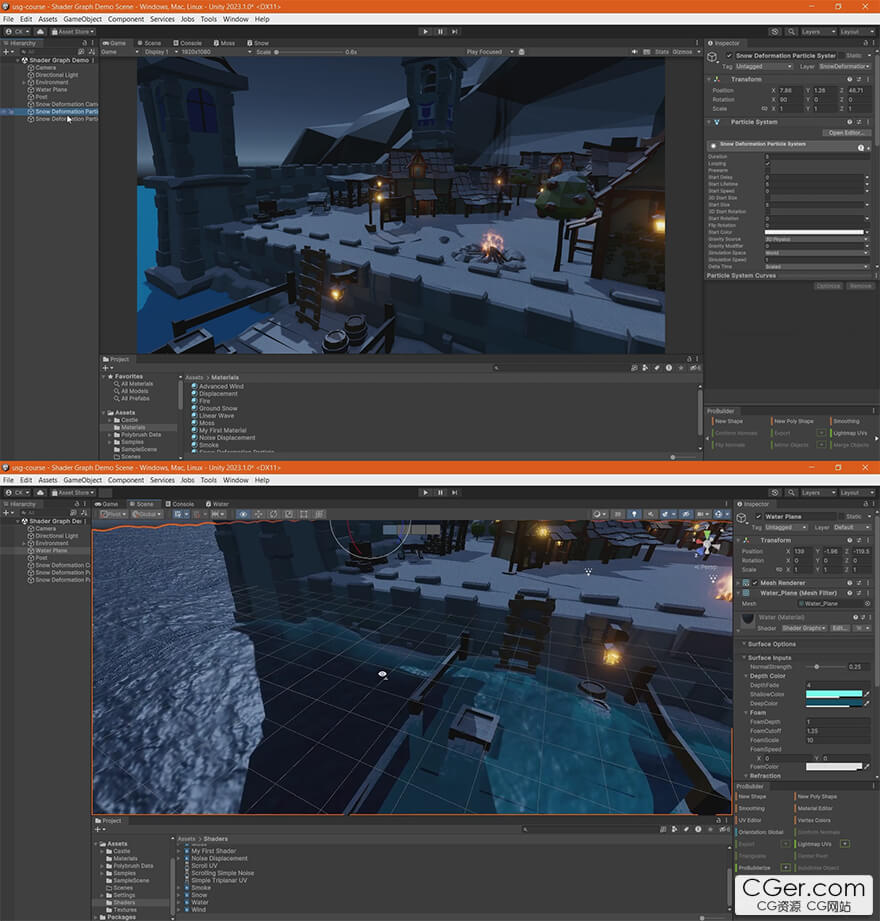Open the Undo History icon in the lower window toolbar

(775, 493)
